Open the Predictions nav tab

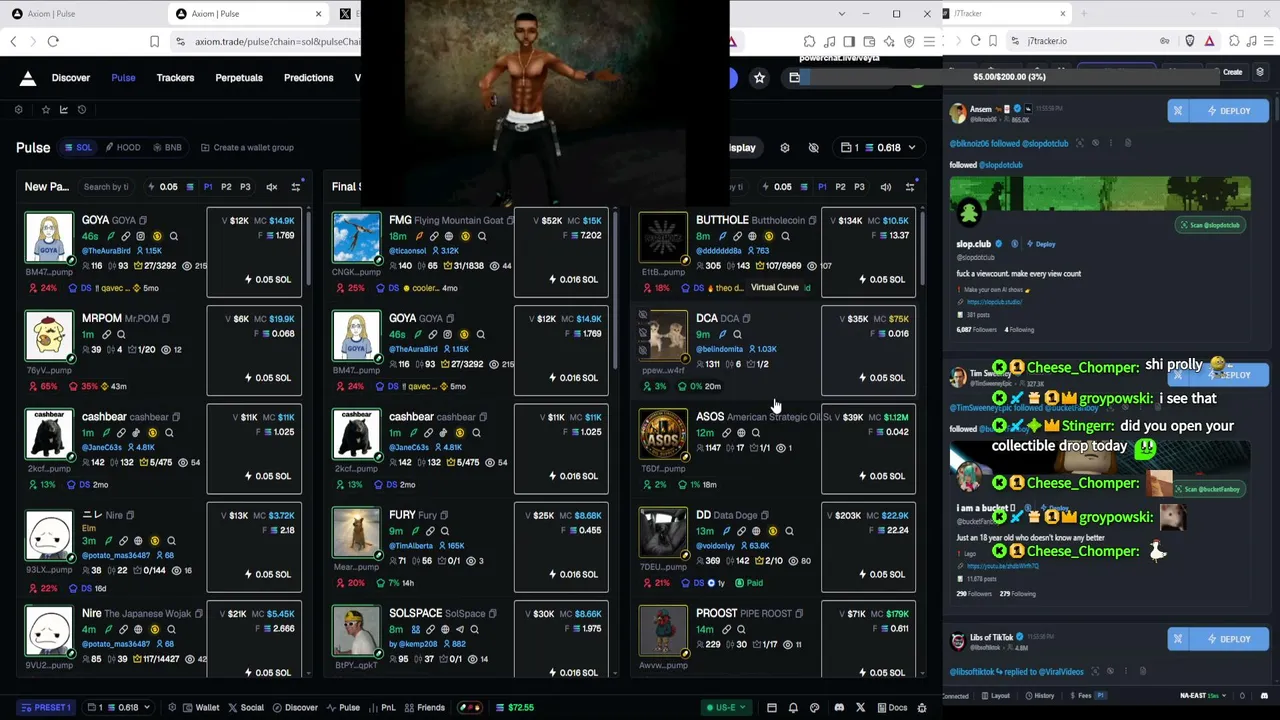(x=308, y=78)
